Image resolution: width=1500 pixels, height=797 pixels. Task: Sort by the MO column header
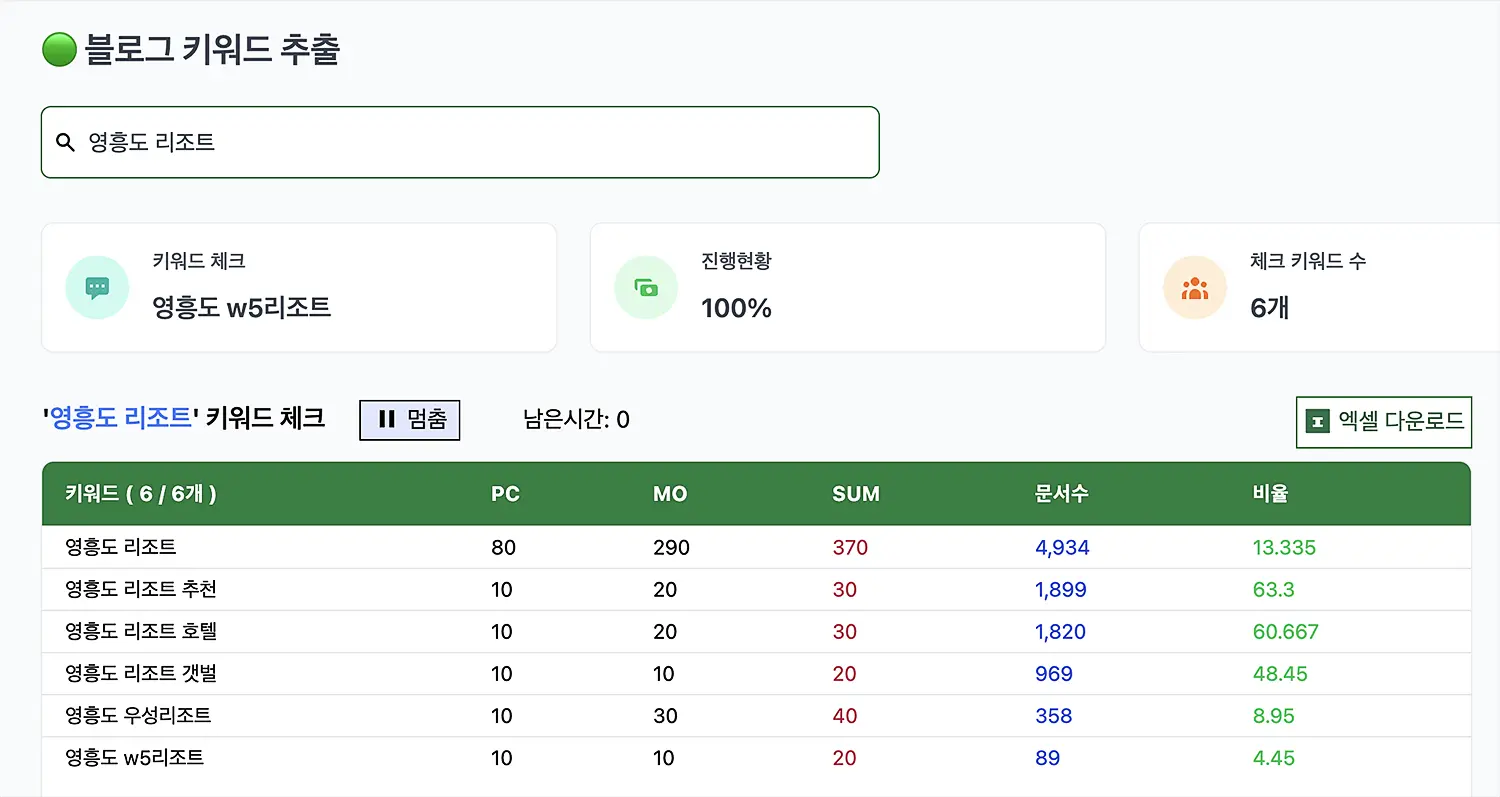(x=669, y=494)
